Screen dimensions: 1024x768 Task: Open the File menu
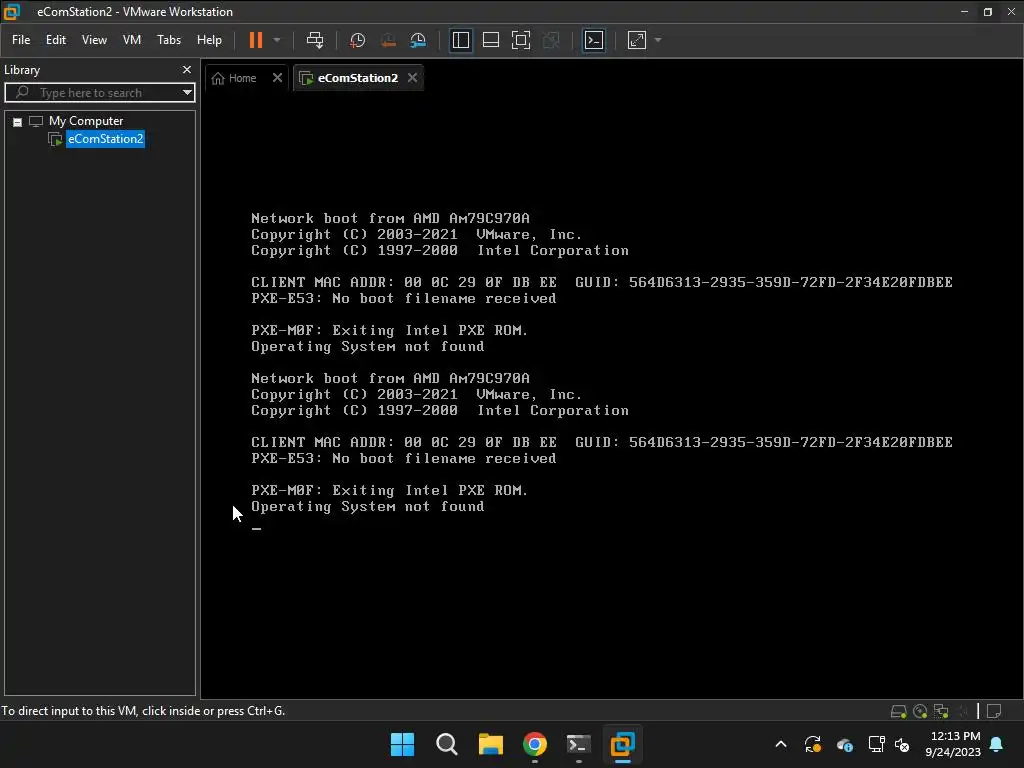(21, 40)
